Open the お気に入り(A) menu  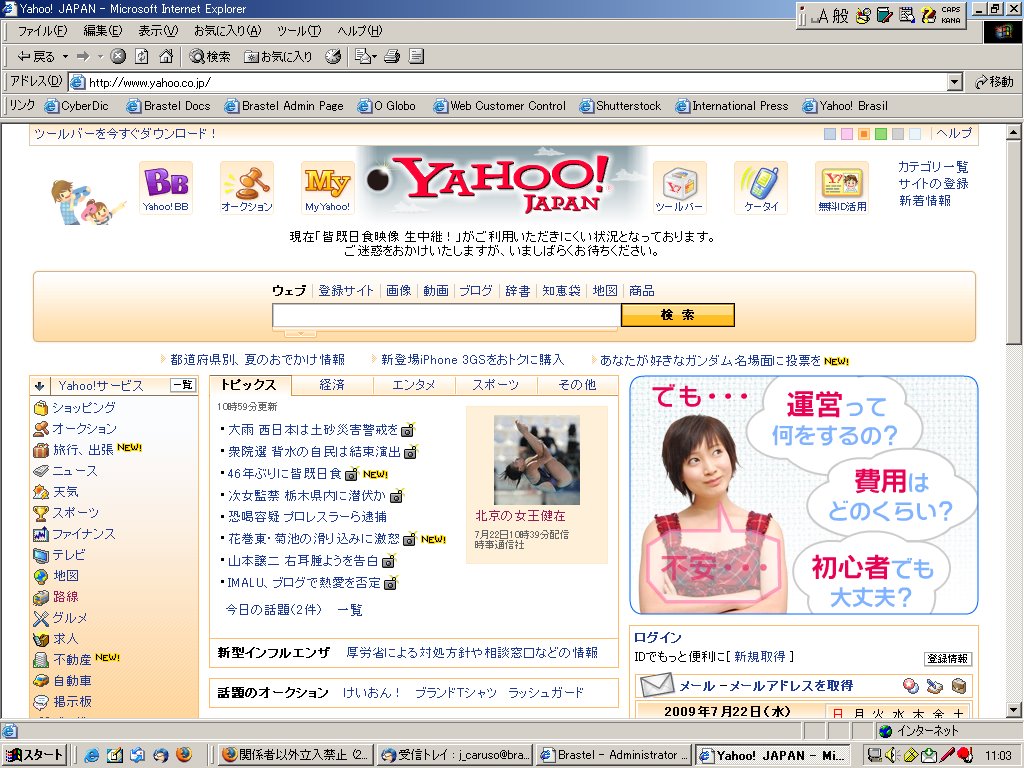click(x=227, y=31)
